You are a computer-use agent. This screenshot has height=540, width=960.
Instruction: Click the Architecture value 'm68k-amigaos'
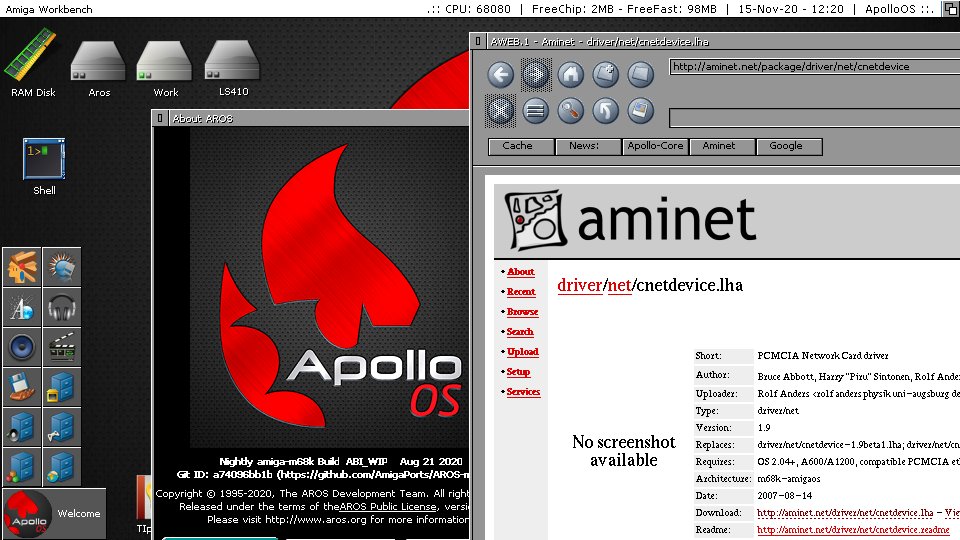(789, 479)
